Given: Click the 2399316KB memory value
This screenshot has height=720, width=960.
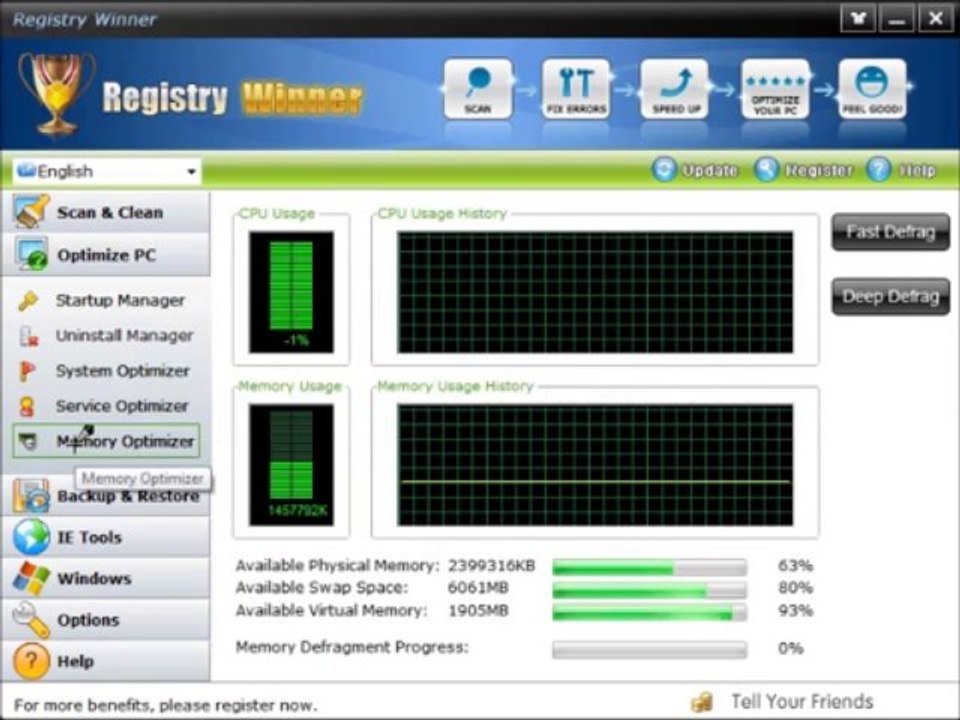Looking at the screenshot, I should pos(492,566).
